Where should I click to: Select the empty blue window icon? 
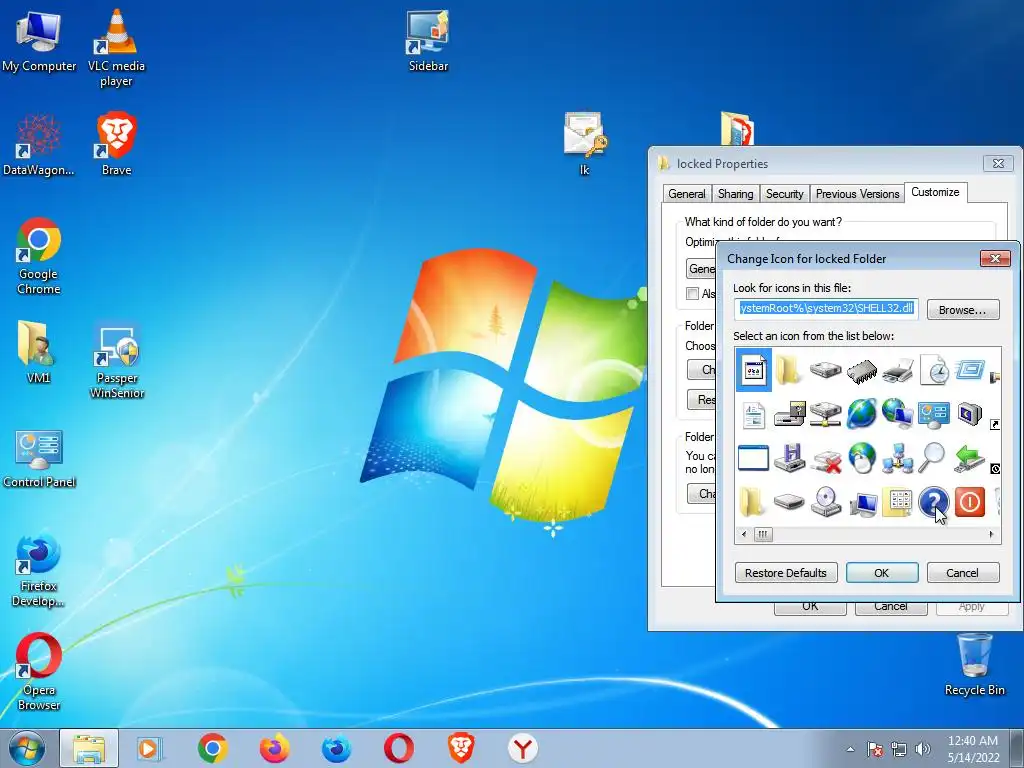click(x=754, y=458)
